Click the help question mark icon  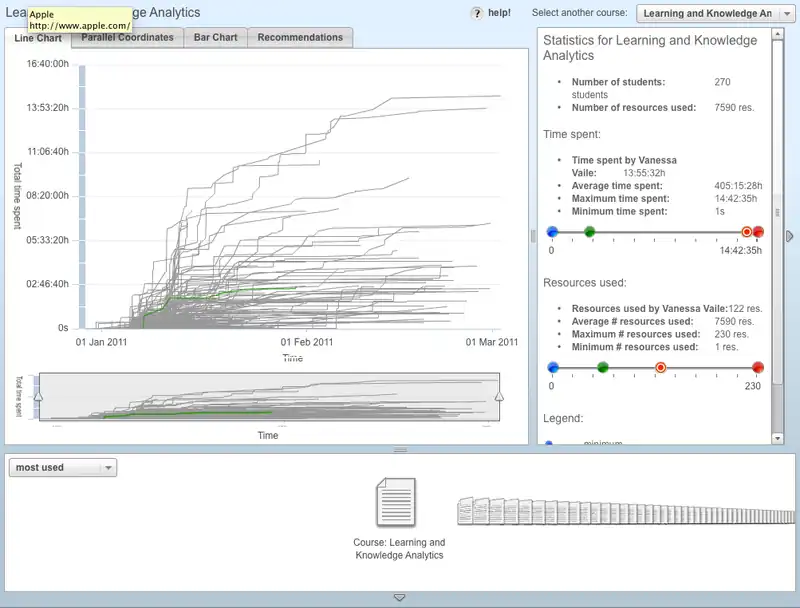coord(477,13)
